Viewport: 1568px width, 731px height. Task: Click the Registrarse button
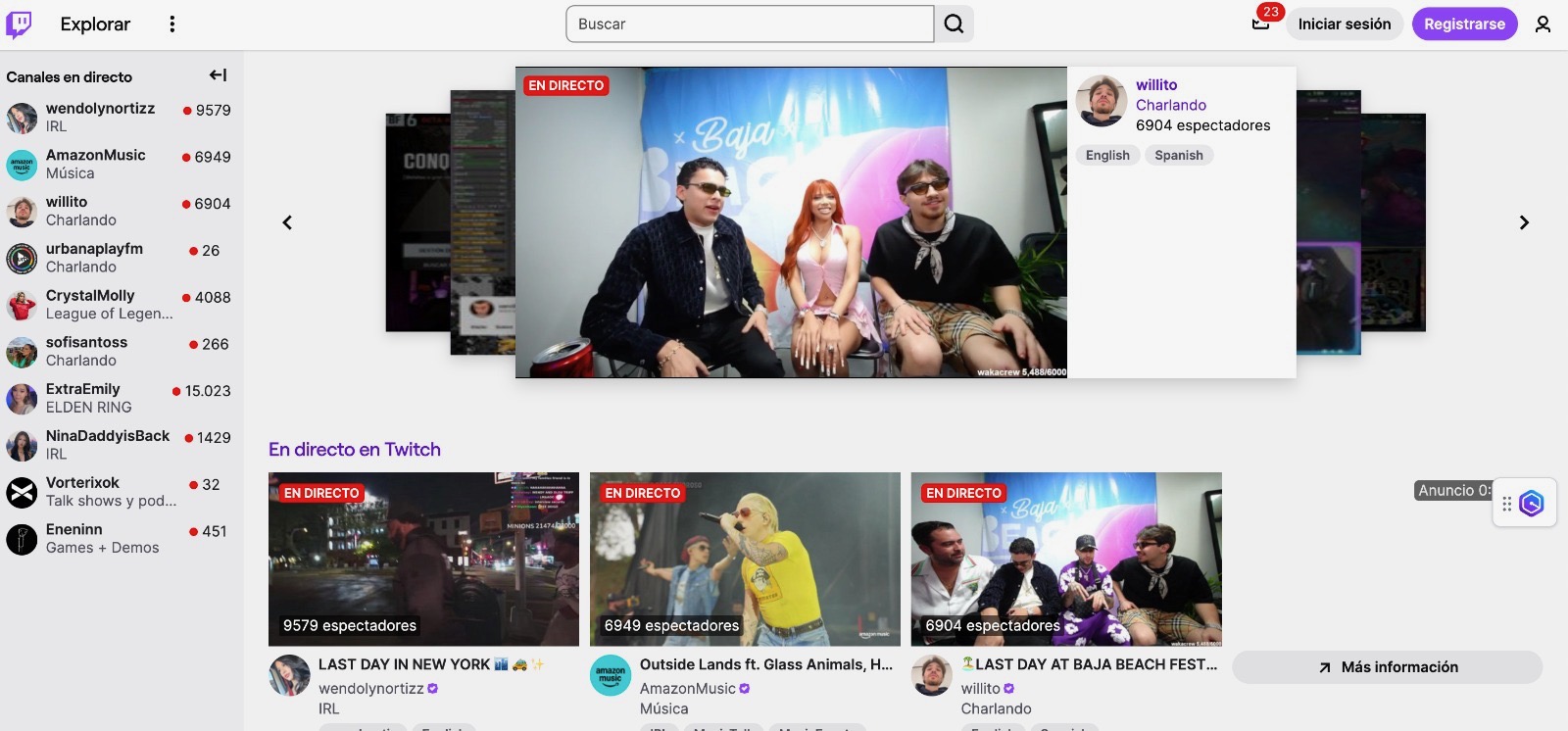1464,24
